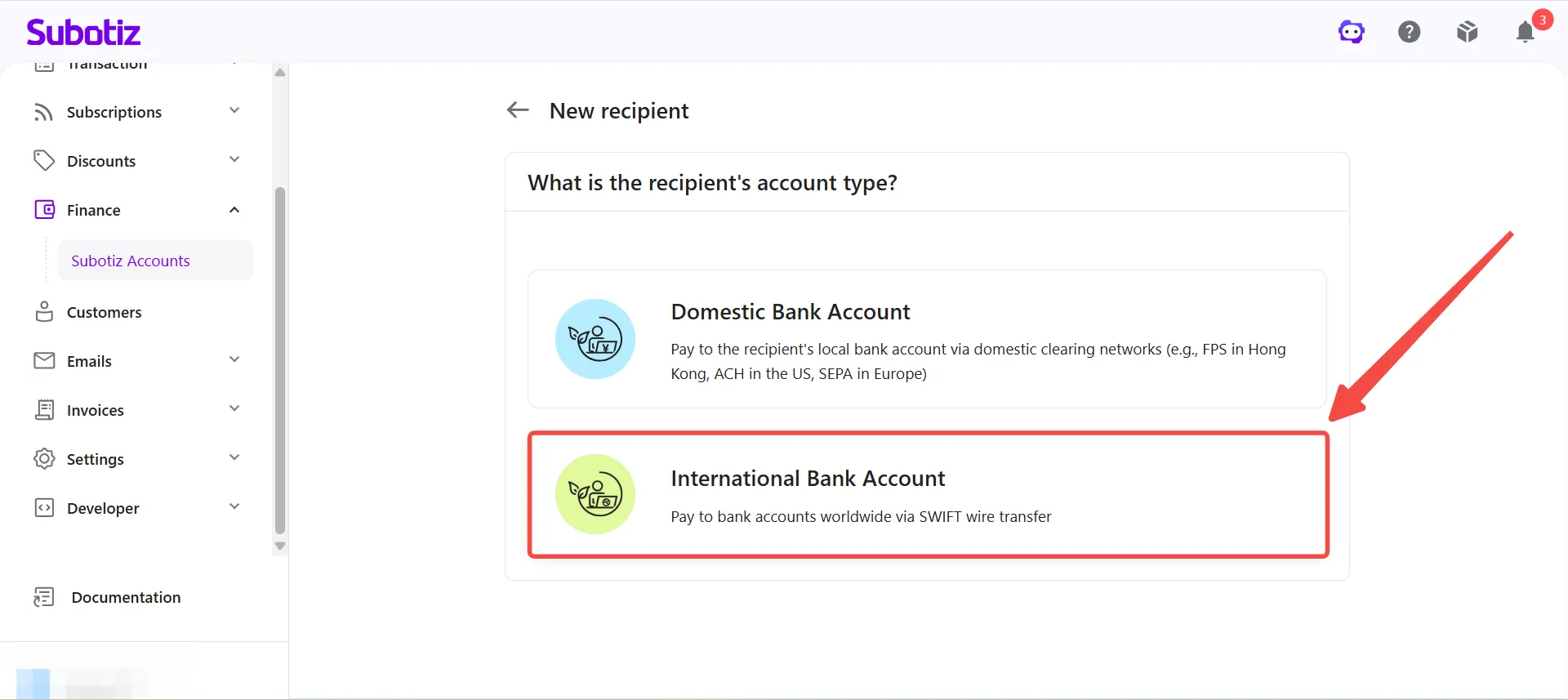Open the notifications bell
1568x700 pixels.
(x=1526, y=32)
